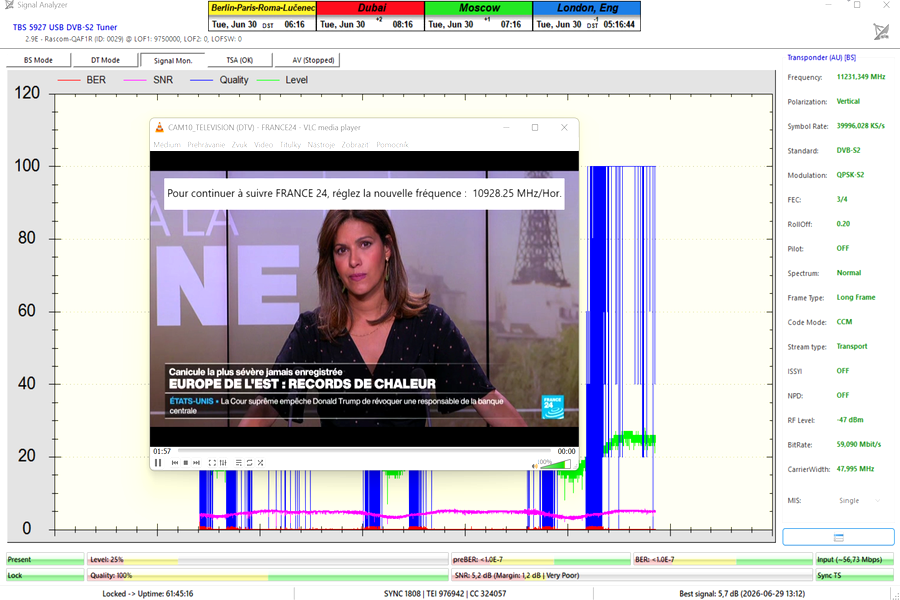
Task: Click the BitRate value 59,090 Mbit/s
Action: click(x=859, y=444)
